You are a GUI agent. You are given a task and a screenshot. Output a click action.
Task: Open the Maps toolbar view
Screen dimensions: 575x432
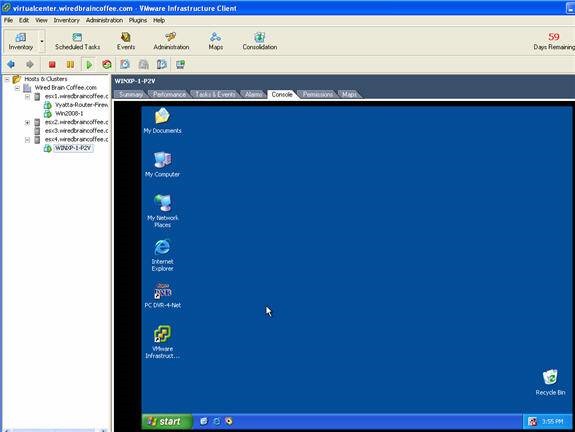point(216,41)
